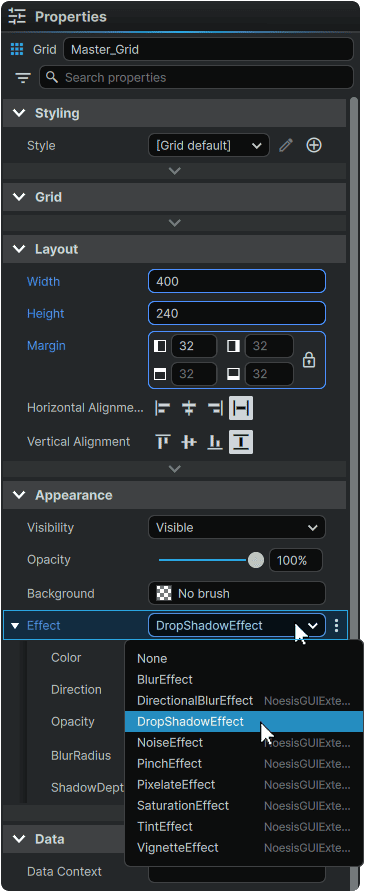Choose PixelateEffect from the list

click(244, 785)
